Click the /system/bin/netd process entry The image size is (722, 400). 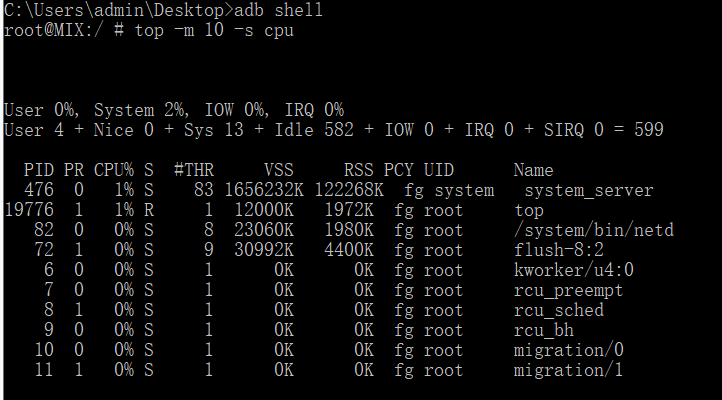[593, 230]
